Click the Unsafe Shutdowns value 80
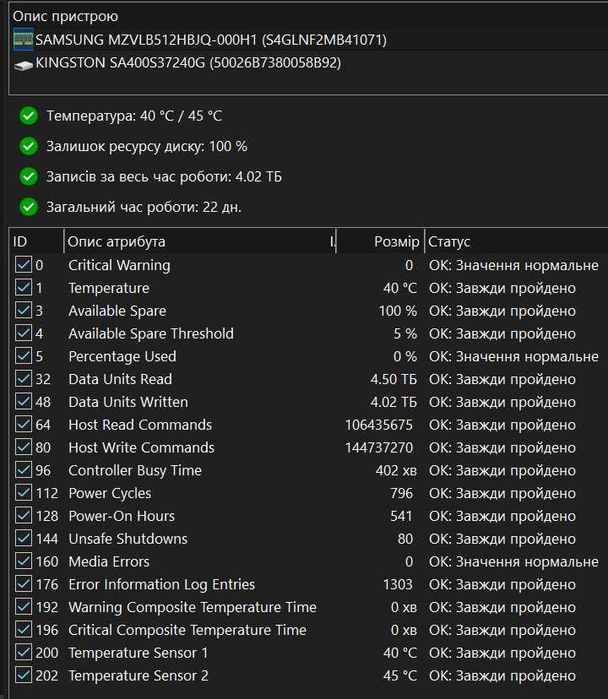Viewport: 608px width, 699px height. pyautogui.click(x=405, y=539)
